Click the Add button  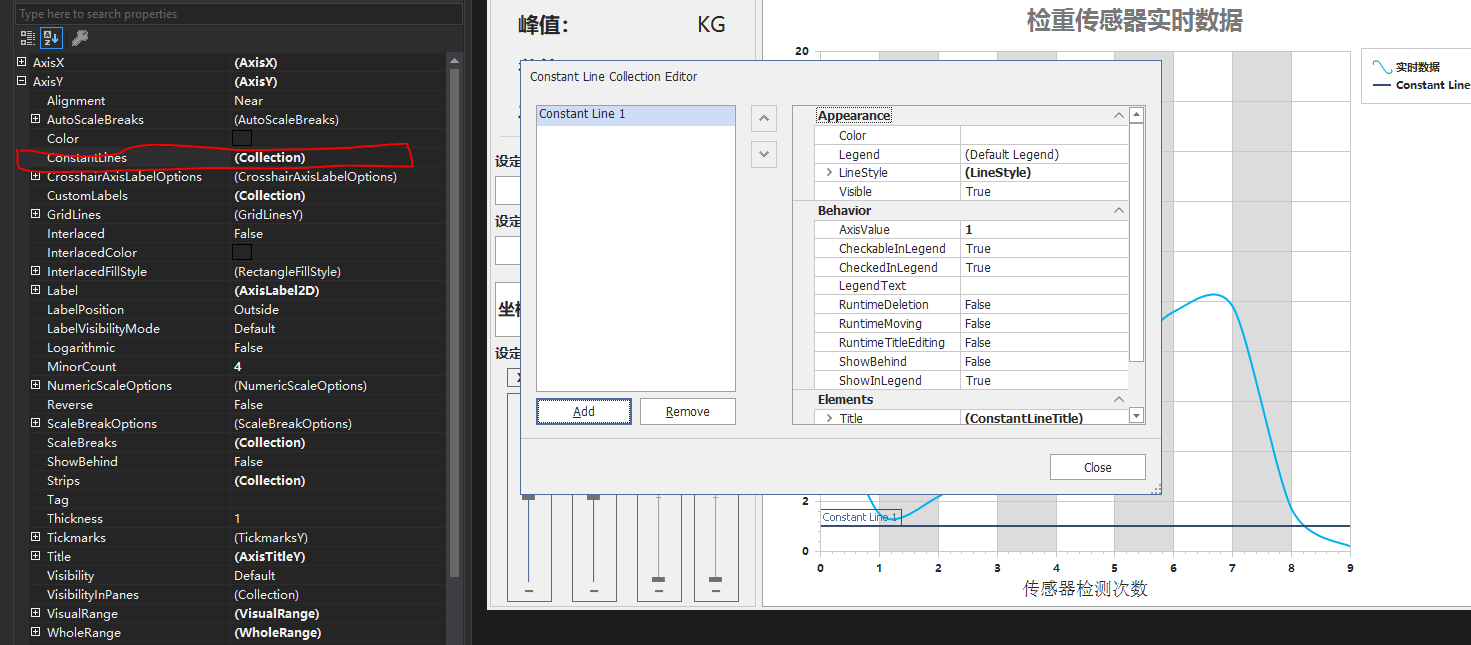coord(584,411)
